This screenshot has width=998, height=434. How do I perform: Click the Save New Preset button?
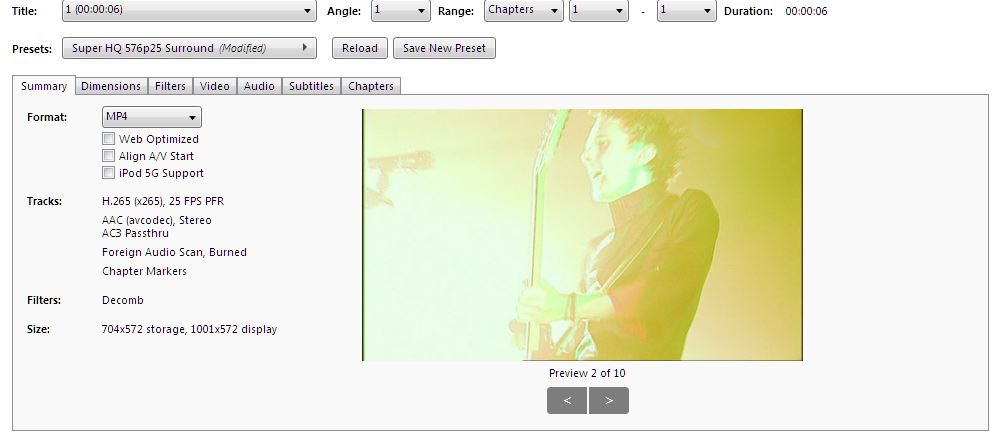444,48
